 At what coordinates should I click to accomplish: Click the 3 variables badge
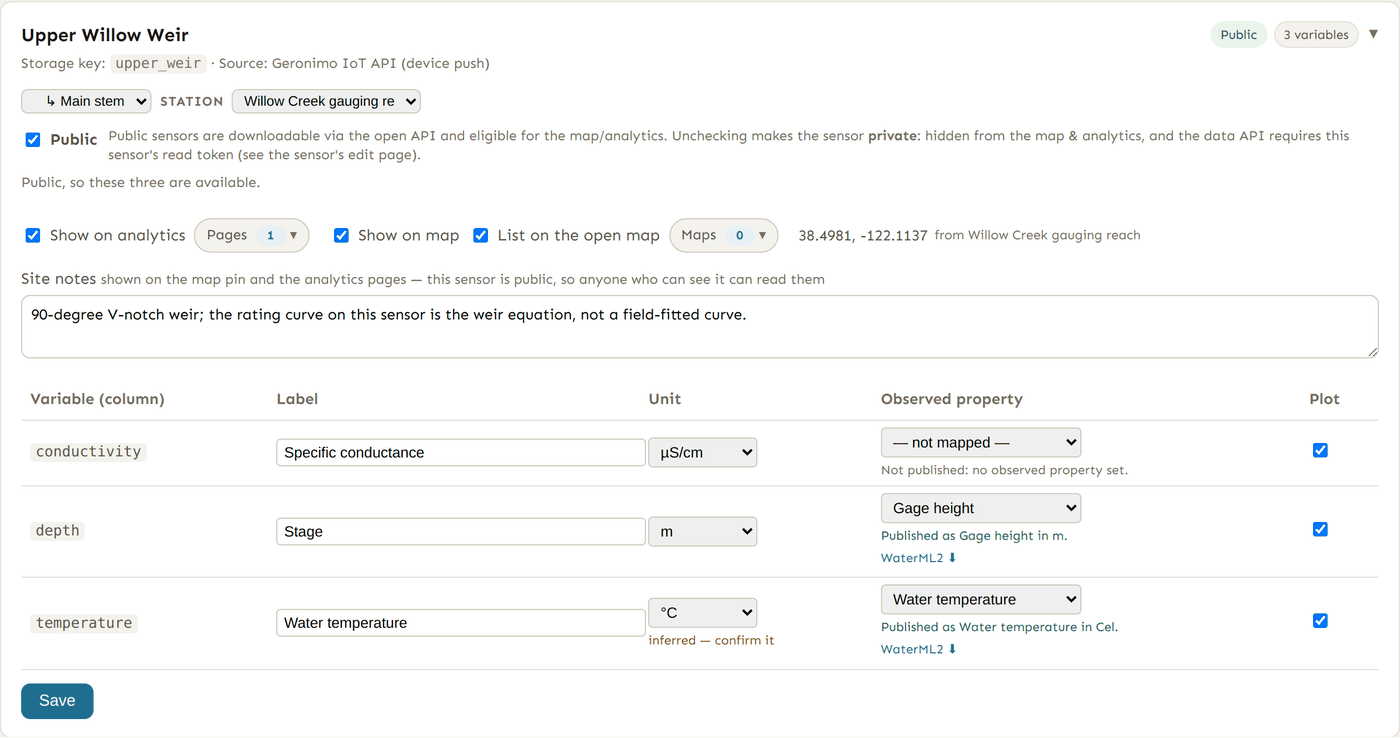click(x=1316, y=35)
